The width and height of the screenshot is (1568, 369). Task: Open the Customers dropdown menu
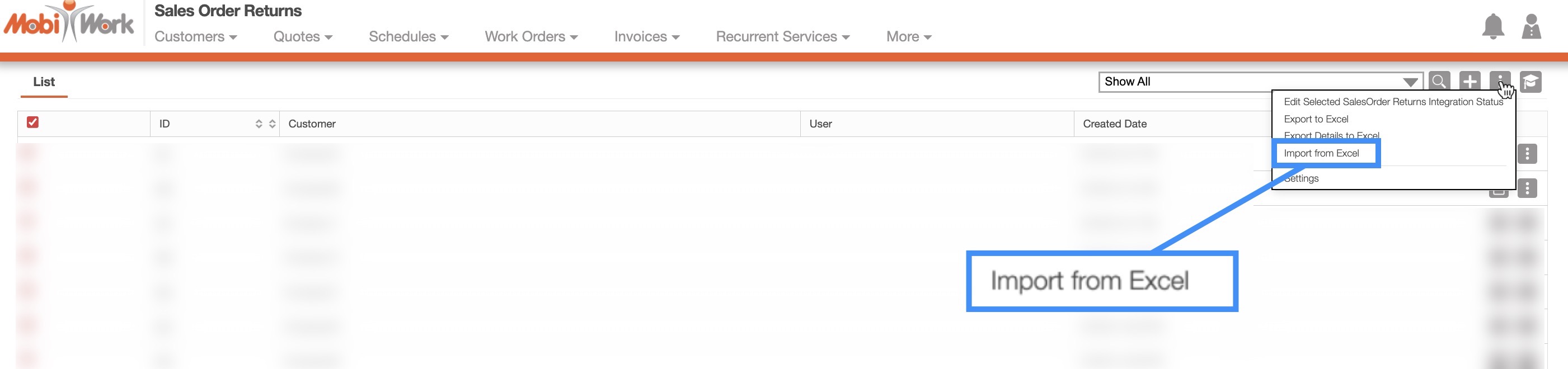click(x=195, y=36)
